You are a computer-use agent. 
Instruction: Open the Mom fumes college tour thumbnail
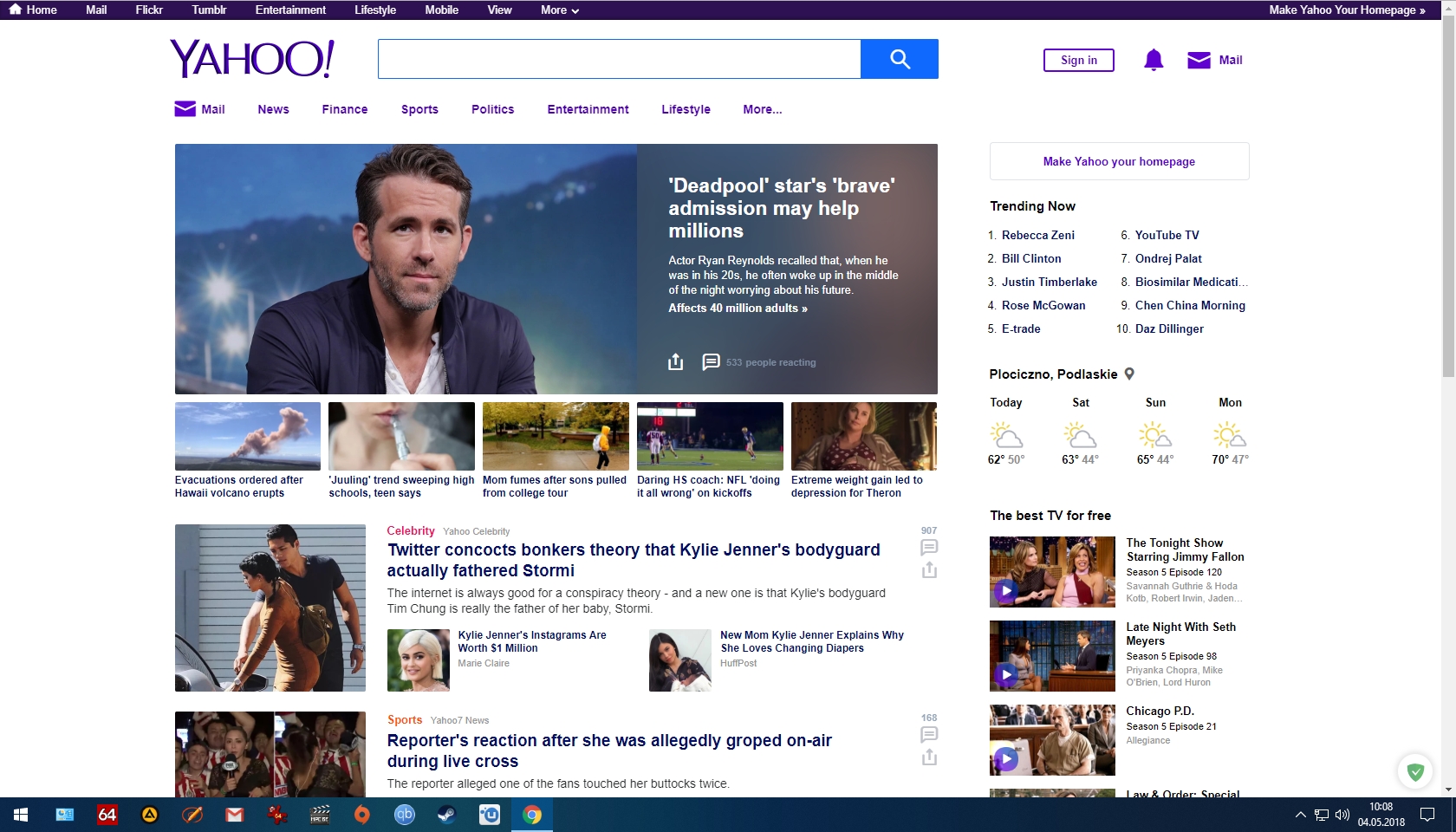[556, 436]
